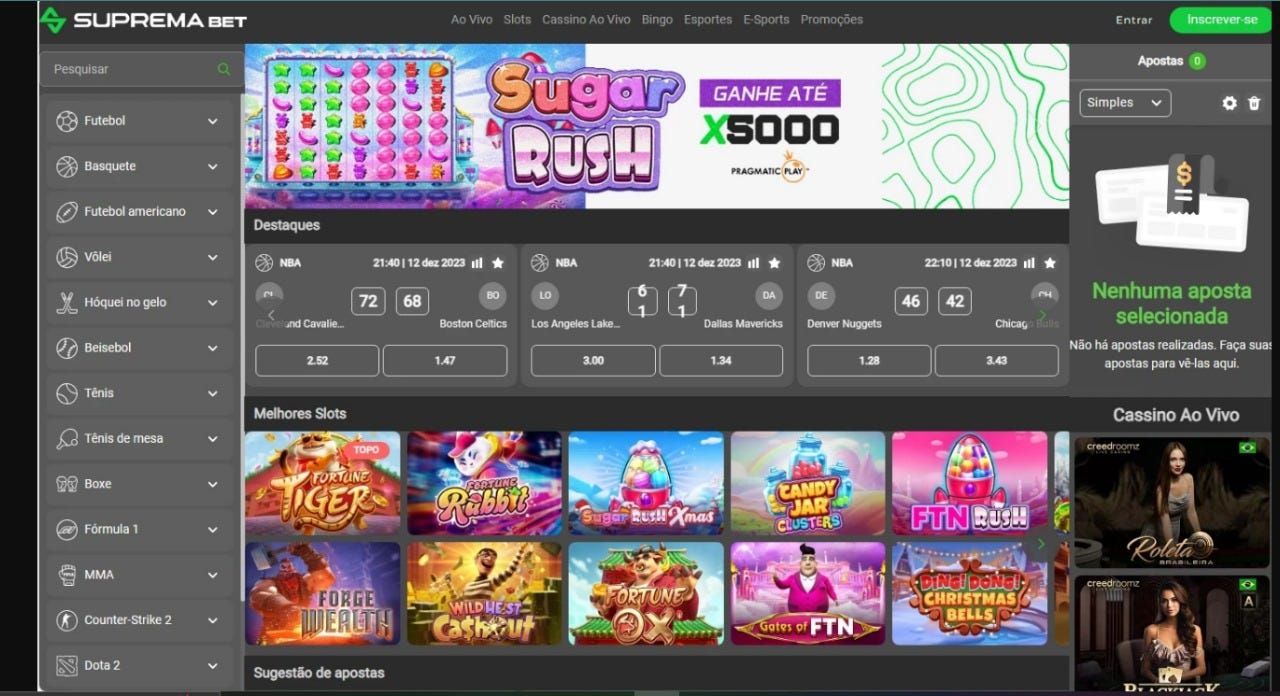Click the Counter-Strike 2 sport icon
This screenshot has width=1280, height=696.
pos(67,620)
